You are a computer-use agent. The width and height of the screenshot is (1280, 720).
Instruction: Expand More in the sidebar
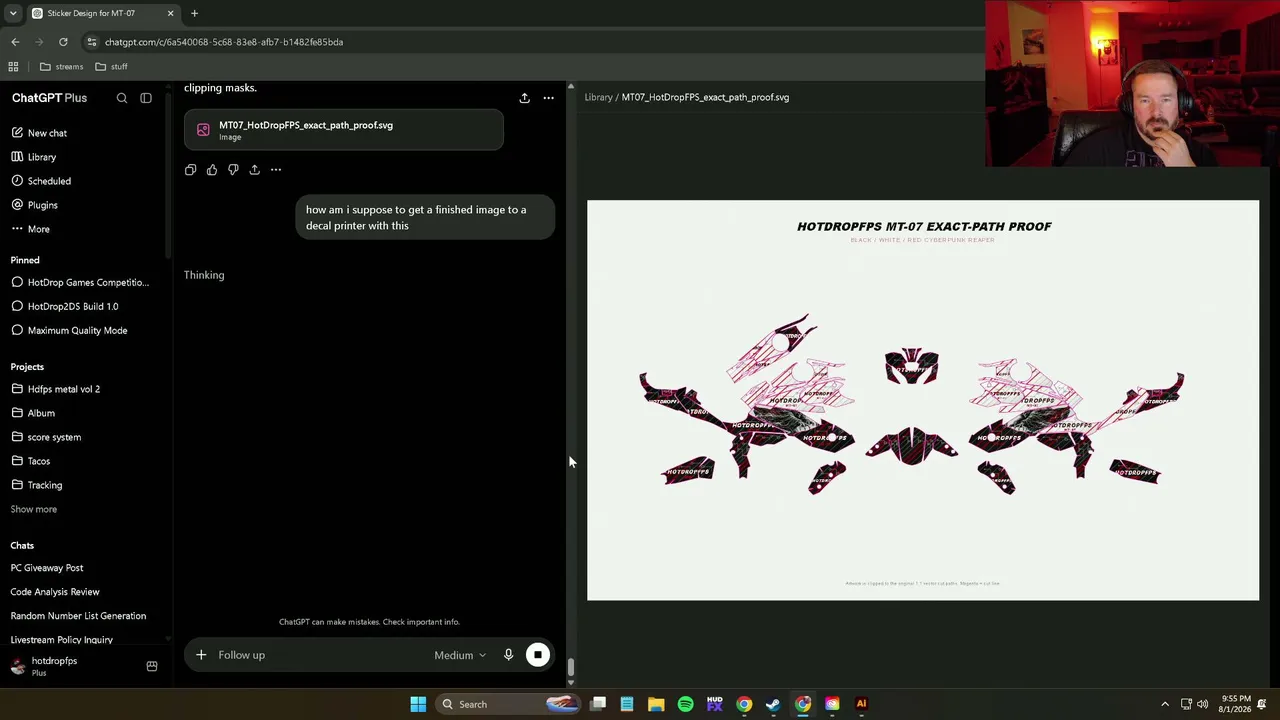[x=38, y=229]
